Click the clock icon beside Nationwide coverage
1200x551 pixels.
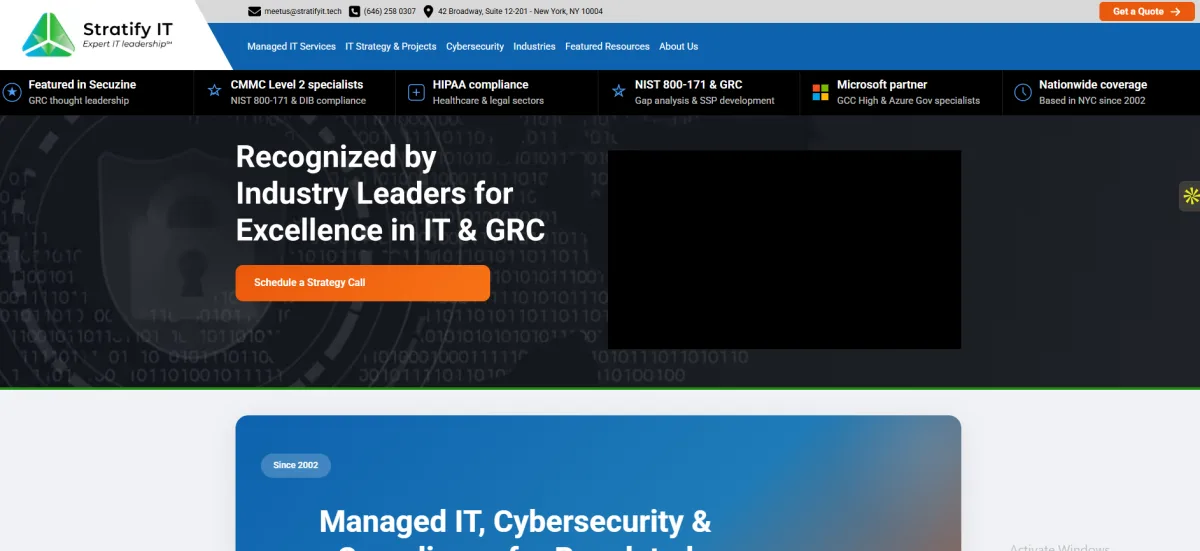tap(1023, 92)
